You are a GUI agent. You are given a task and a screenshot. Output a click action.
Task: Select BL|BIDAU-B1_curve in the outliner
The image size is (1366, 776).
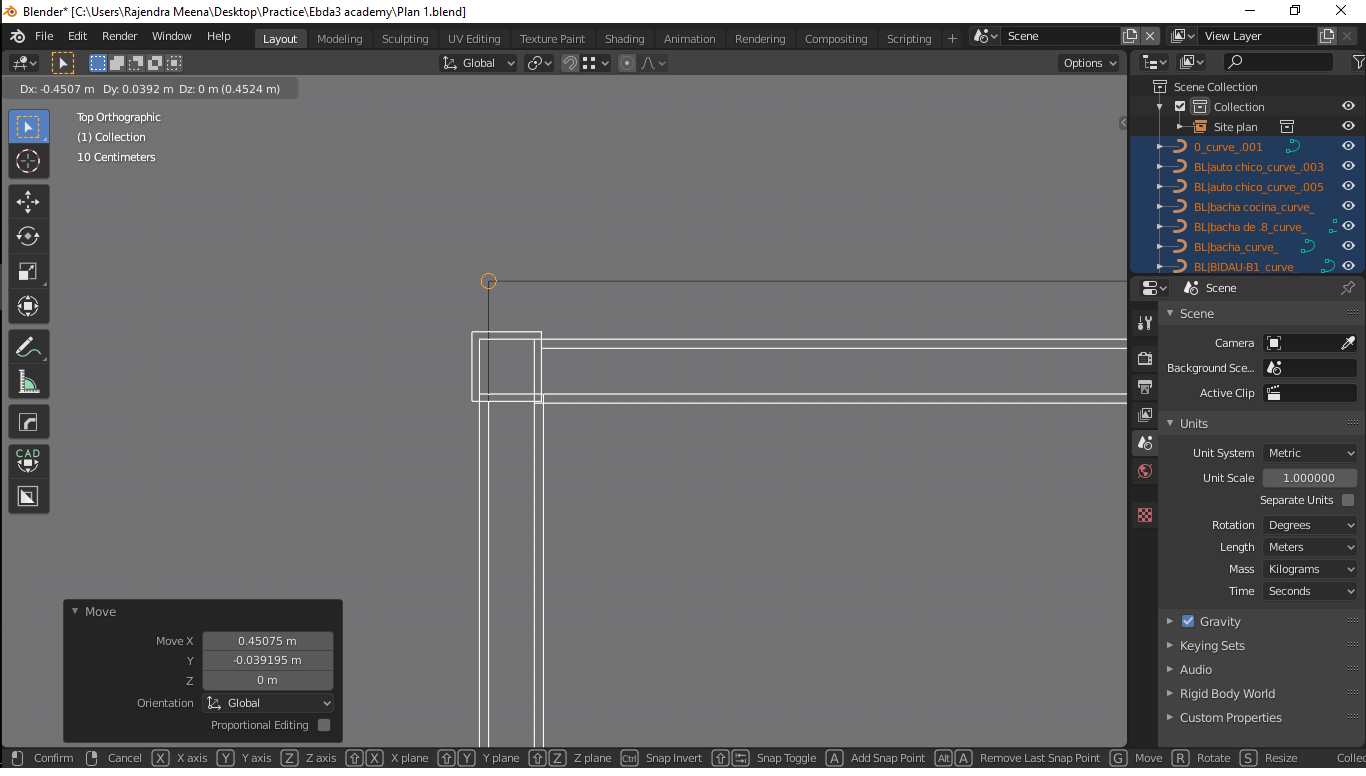pyautogui.click(x=1243, y=267)
